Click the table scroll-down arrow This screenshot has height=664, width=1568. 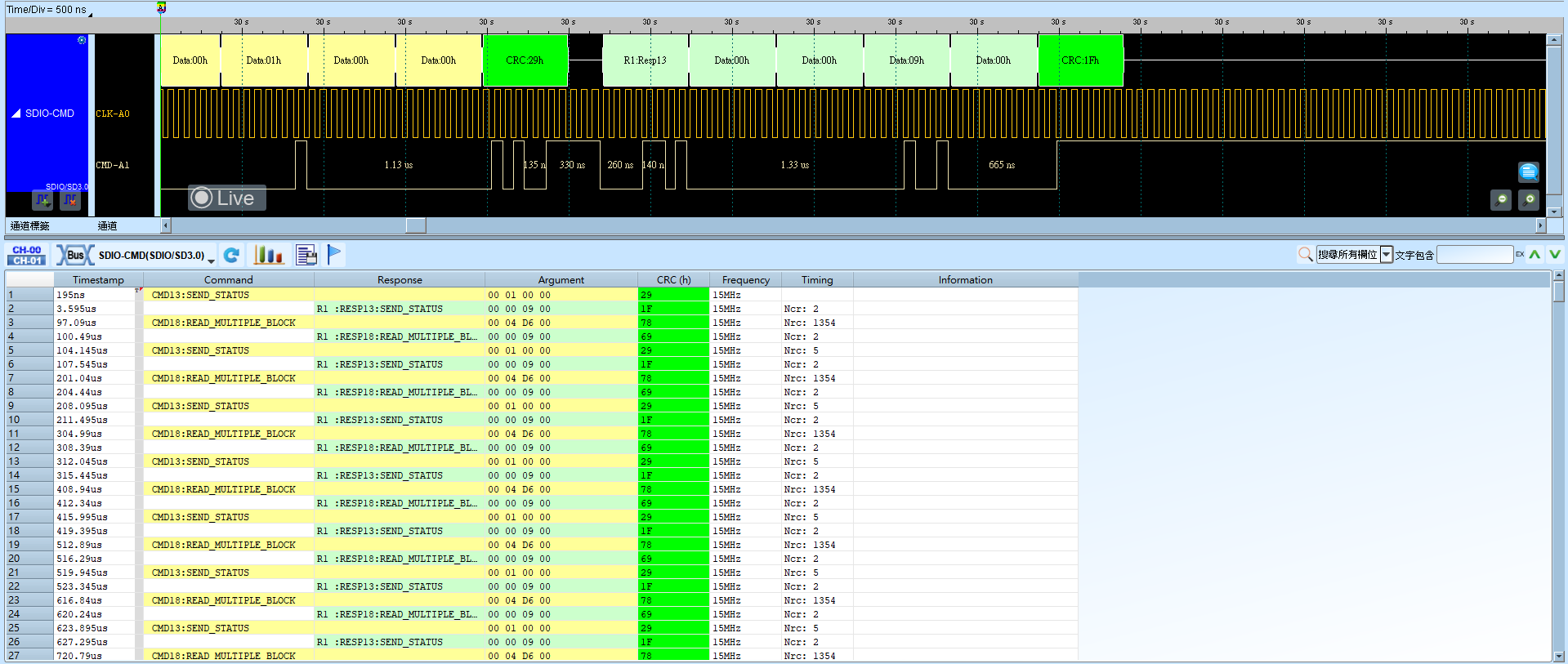point(1559,656)
